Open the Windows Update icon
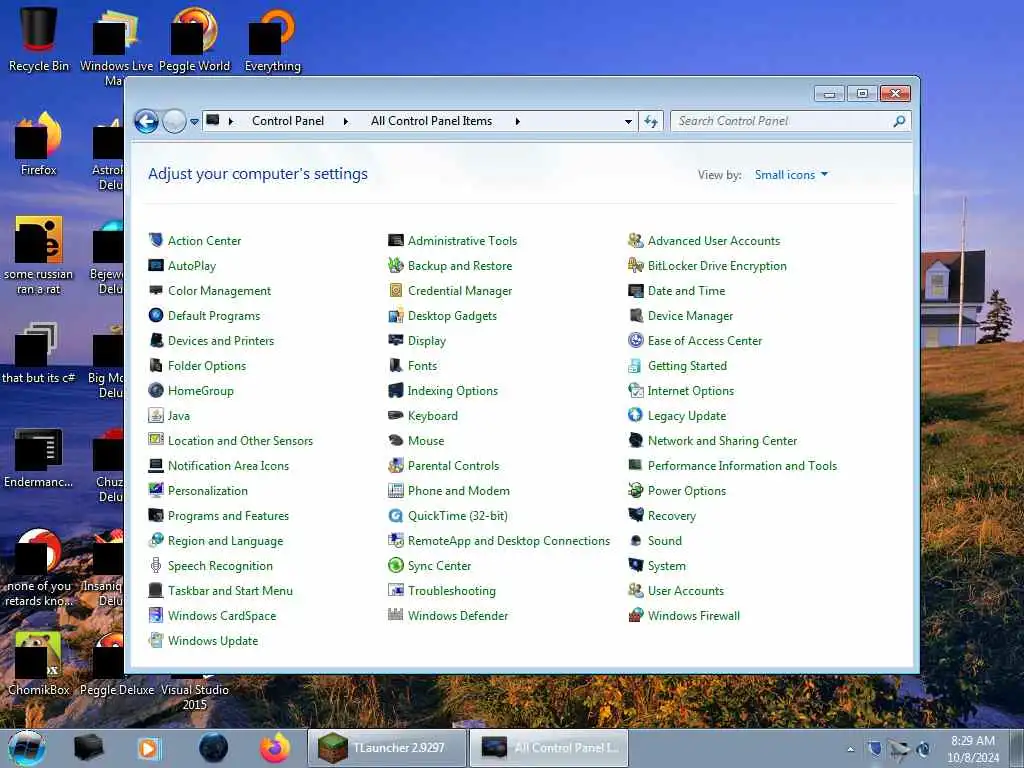Viewport: 1024px width, 768px height. coord(155,641)
